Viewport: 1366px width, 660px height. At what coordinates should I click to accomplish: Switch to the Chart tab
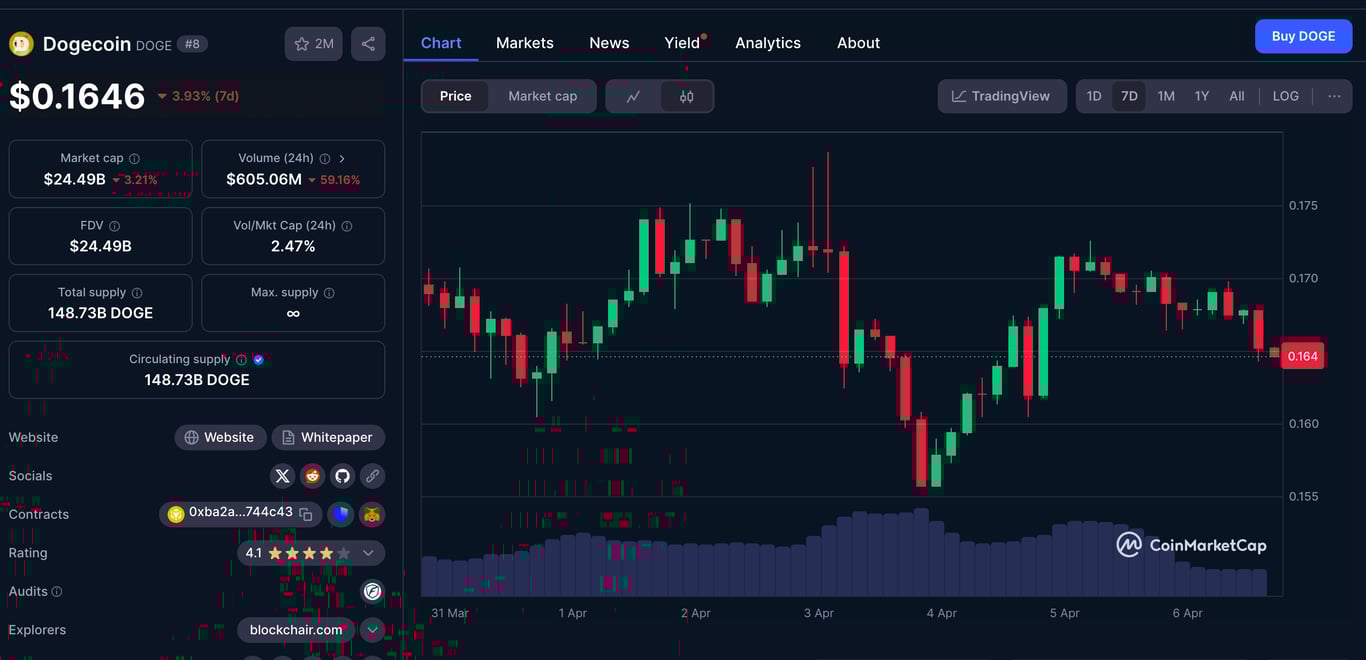[x=441, y=43]
